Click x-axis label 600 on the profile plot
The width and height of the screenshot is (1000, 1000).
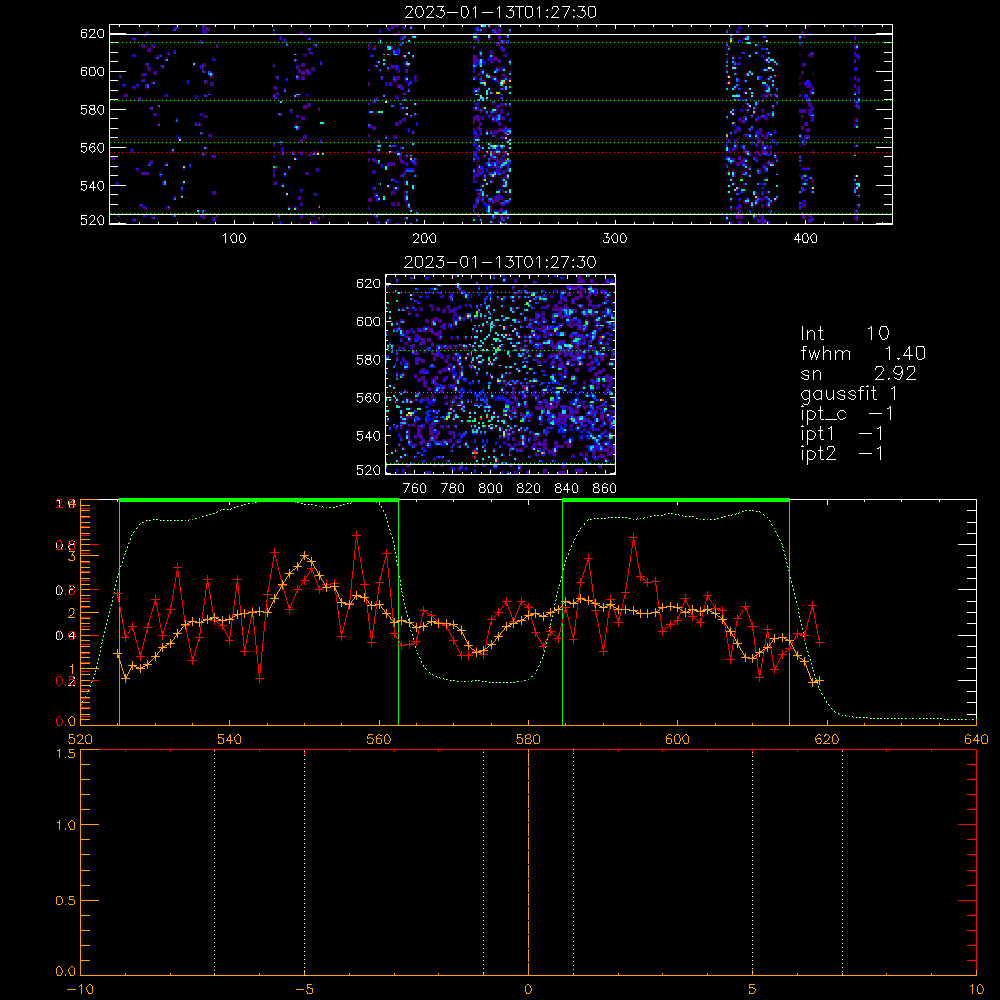[677, 740]
